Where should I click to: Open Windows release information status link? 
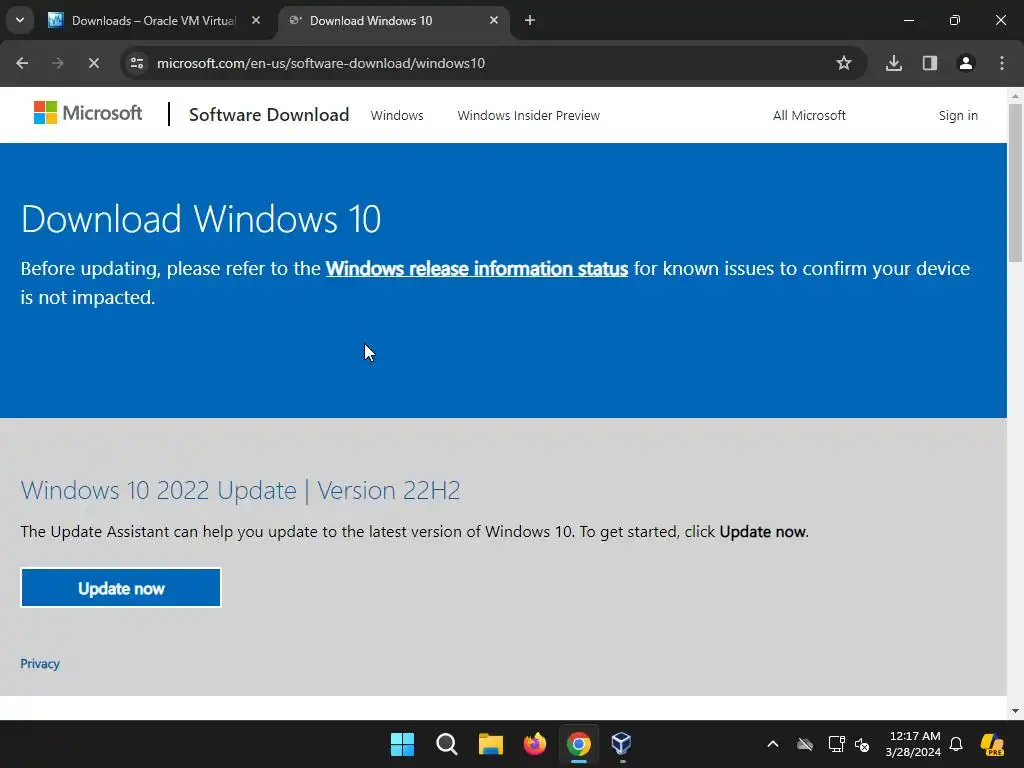(x=477, y=268)
